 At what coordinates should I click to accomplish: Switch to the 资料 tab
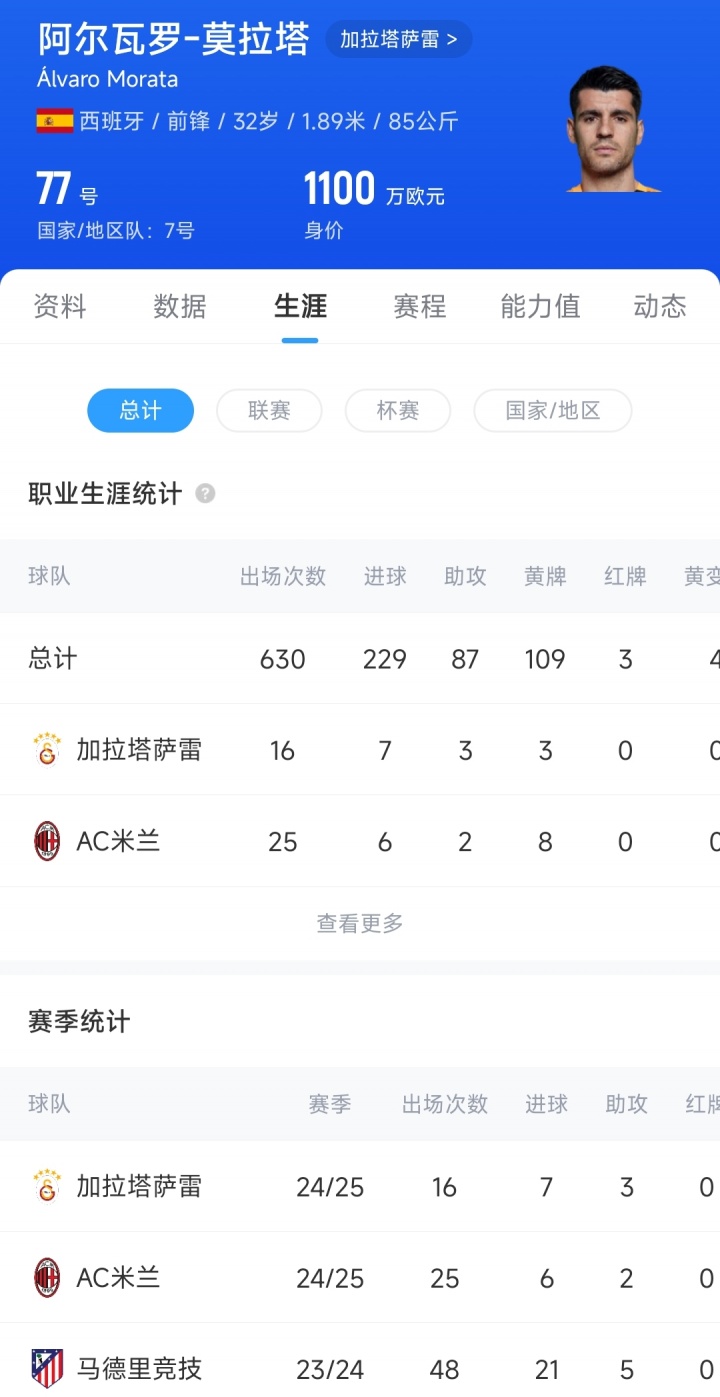pos(60,306)
